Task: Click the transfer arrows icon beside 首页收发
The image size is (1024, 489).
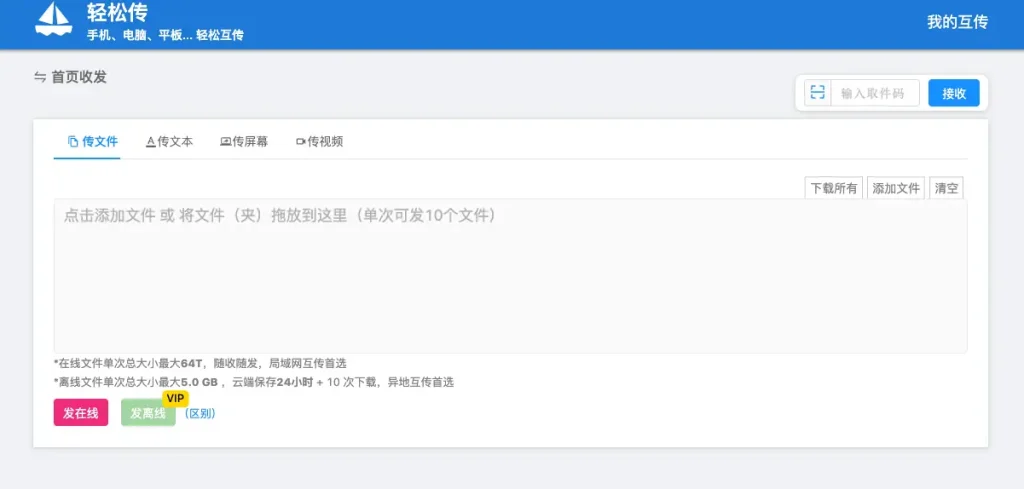Action: tap(40, 78)
